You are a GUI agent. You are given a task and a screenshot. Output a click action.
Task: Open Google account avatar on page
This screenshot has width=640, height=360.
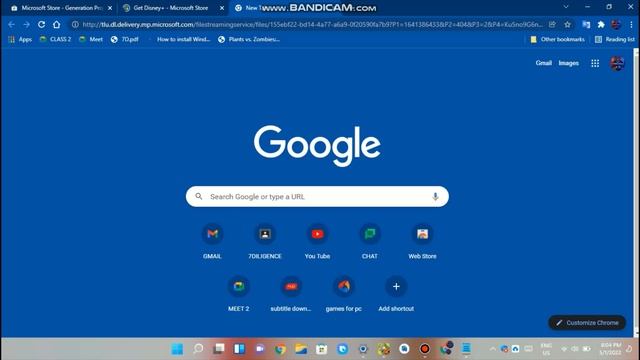click(x=617, y=63)
